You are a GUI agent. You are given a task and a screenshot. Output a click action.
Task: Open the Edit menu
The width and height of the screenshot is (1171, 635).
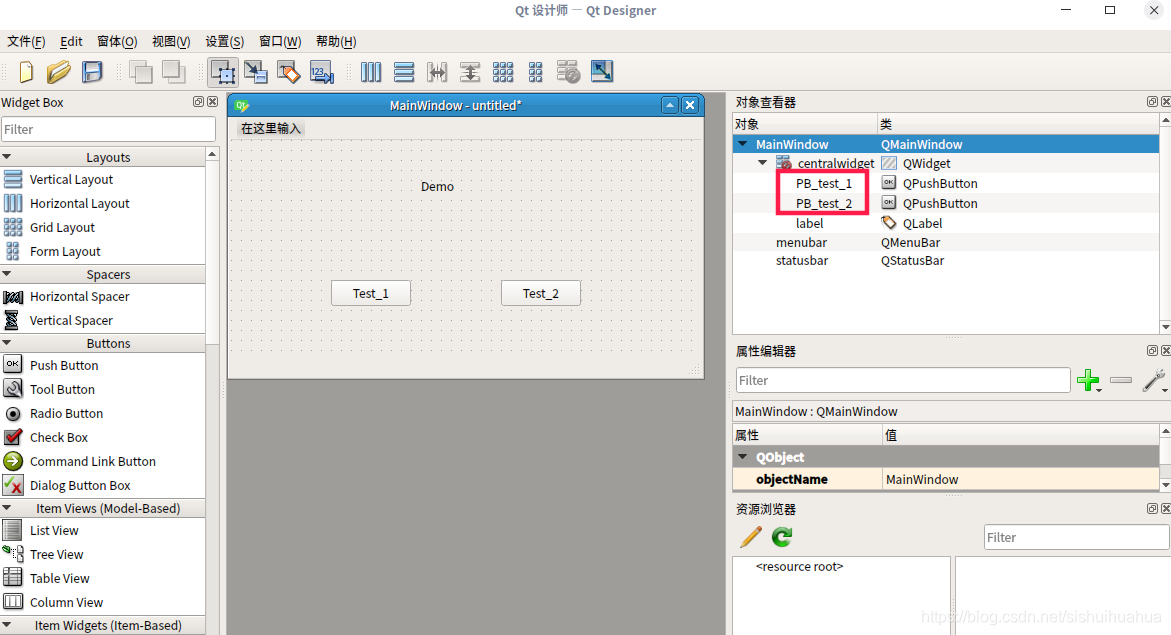click(x=71, y=42)
